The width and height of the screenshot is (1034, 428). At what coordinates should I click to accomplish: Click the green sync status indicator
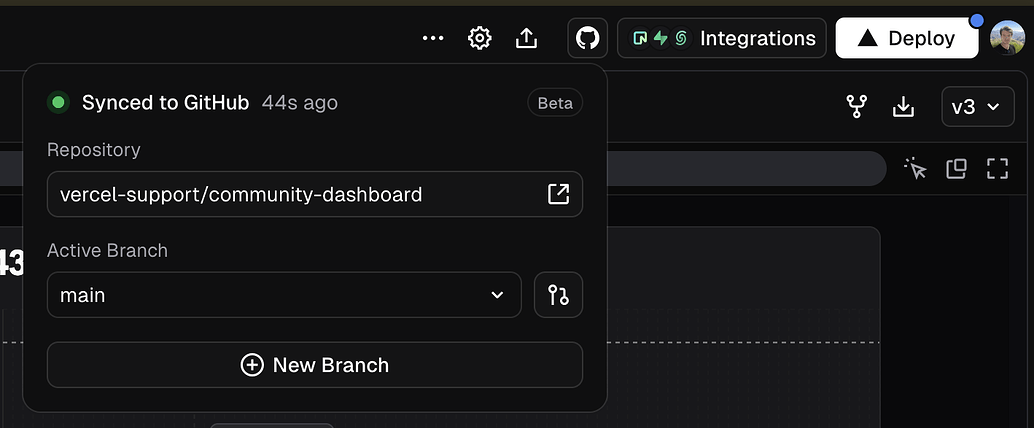click(x=58, y=102)
